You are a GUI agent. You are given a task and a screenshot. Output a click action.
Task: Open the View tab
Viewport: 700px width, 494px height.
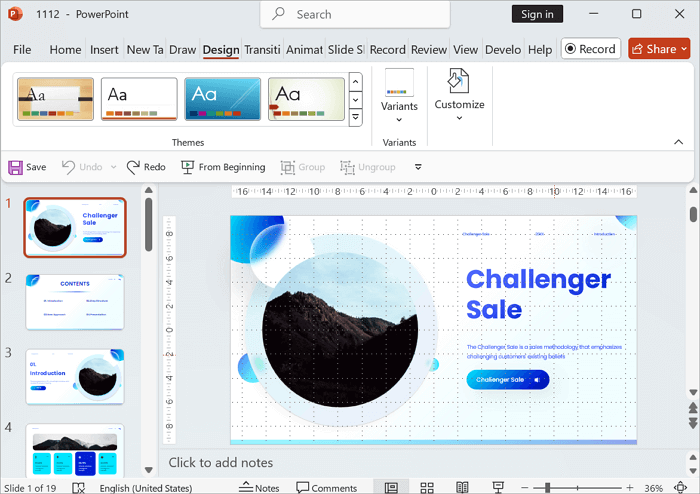(466, 50)
